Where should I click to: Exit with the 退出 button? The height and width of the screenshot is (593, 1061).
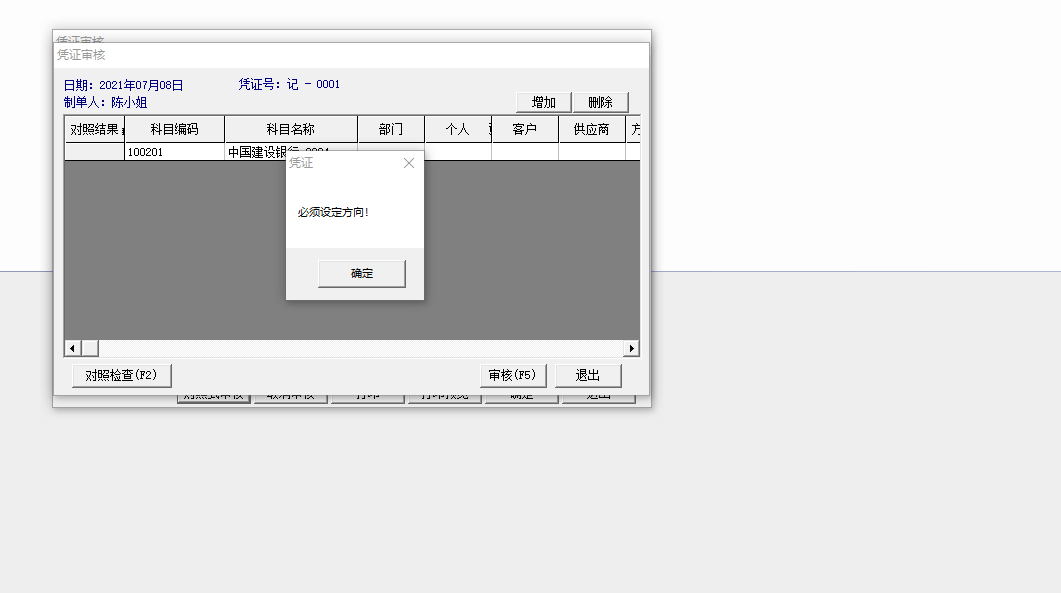587,375
